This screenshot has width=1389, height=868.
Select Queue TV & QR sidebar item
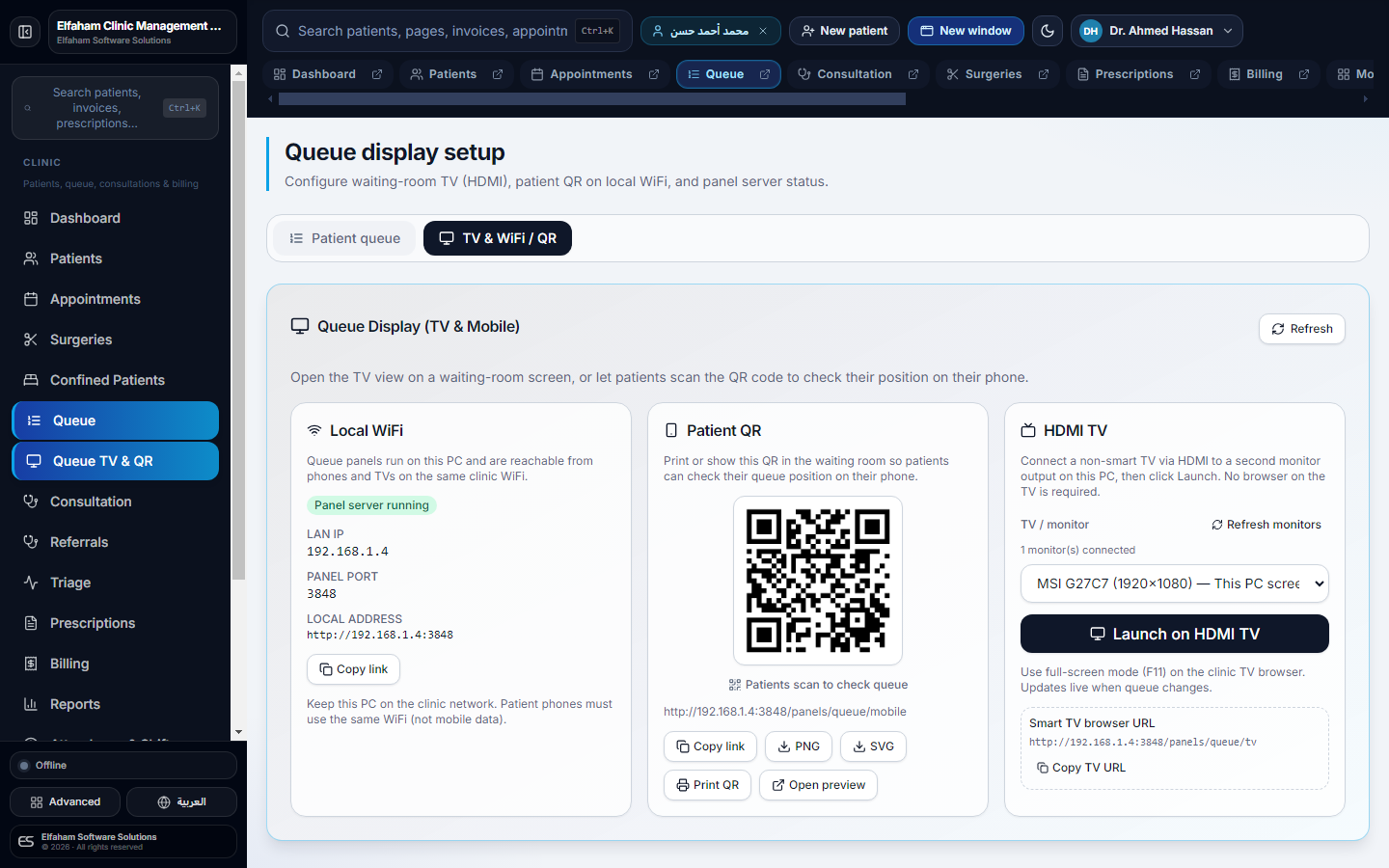[115, 461]
